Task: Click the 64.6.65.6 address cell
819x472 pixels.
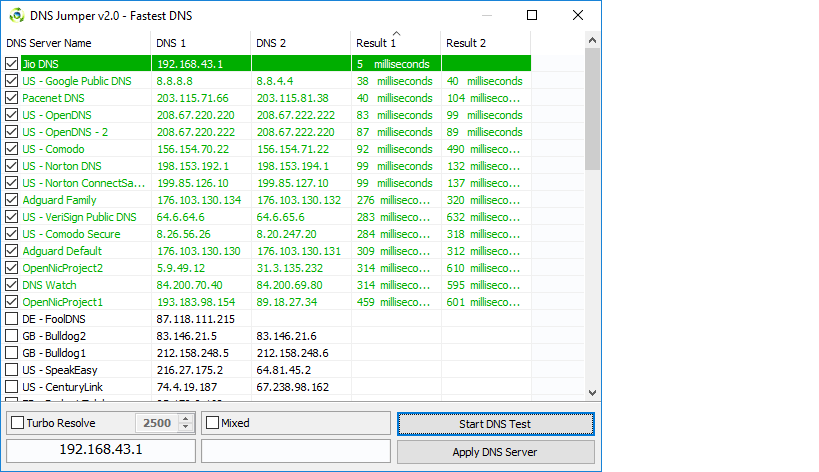Action: 280,217
